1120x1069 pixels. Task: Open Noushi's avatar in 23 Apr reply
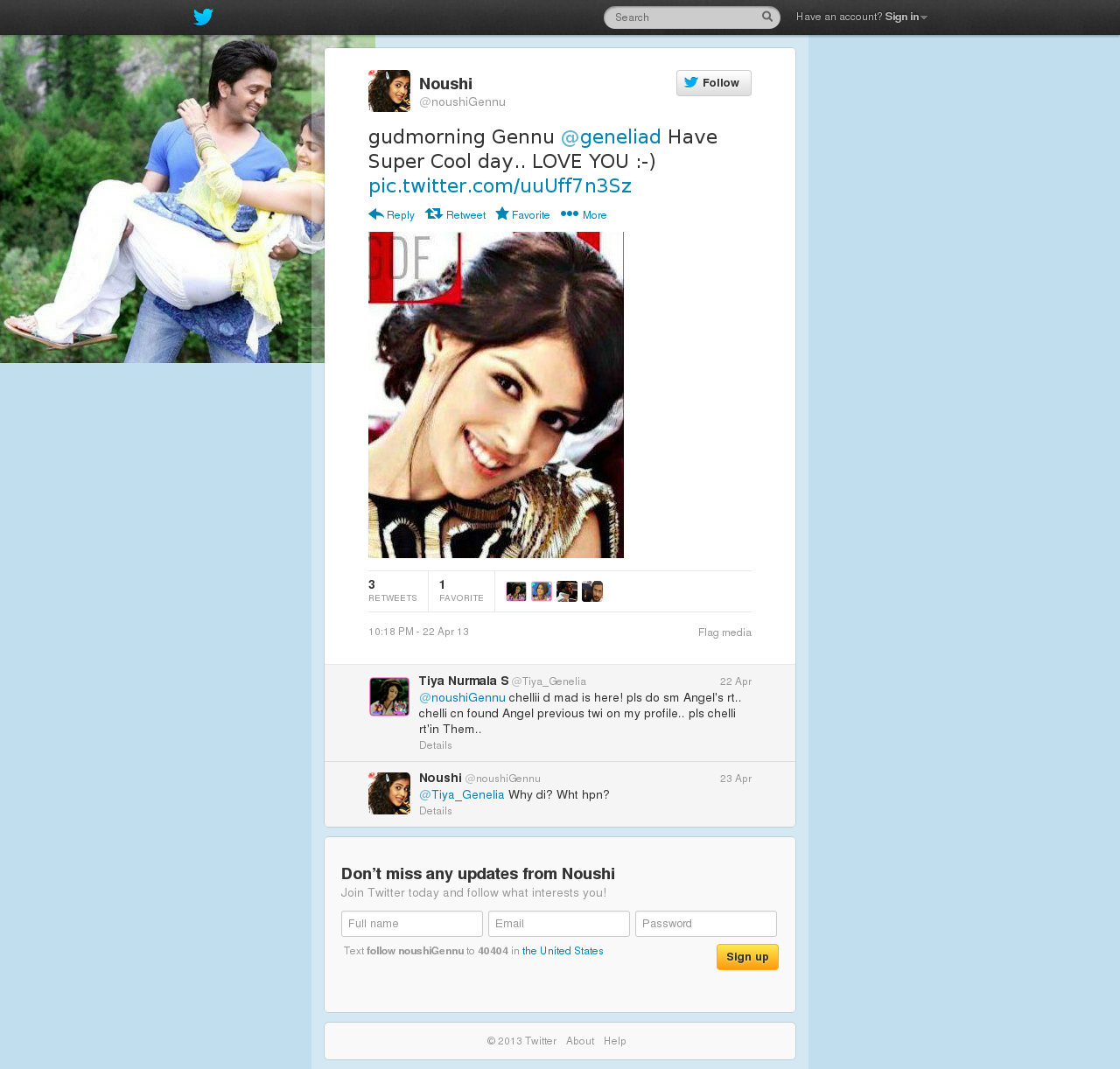click(389, 793)
